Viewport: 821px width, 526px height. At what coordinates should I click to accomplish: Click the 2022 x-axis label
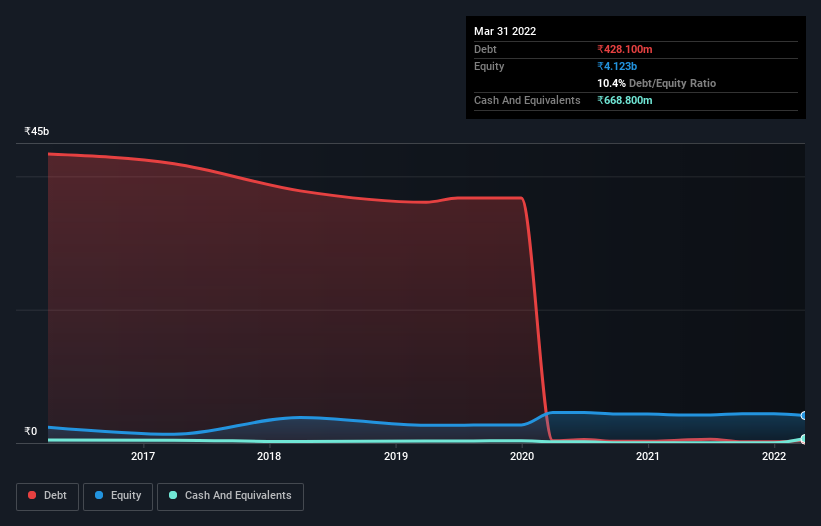coord(774,456)
